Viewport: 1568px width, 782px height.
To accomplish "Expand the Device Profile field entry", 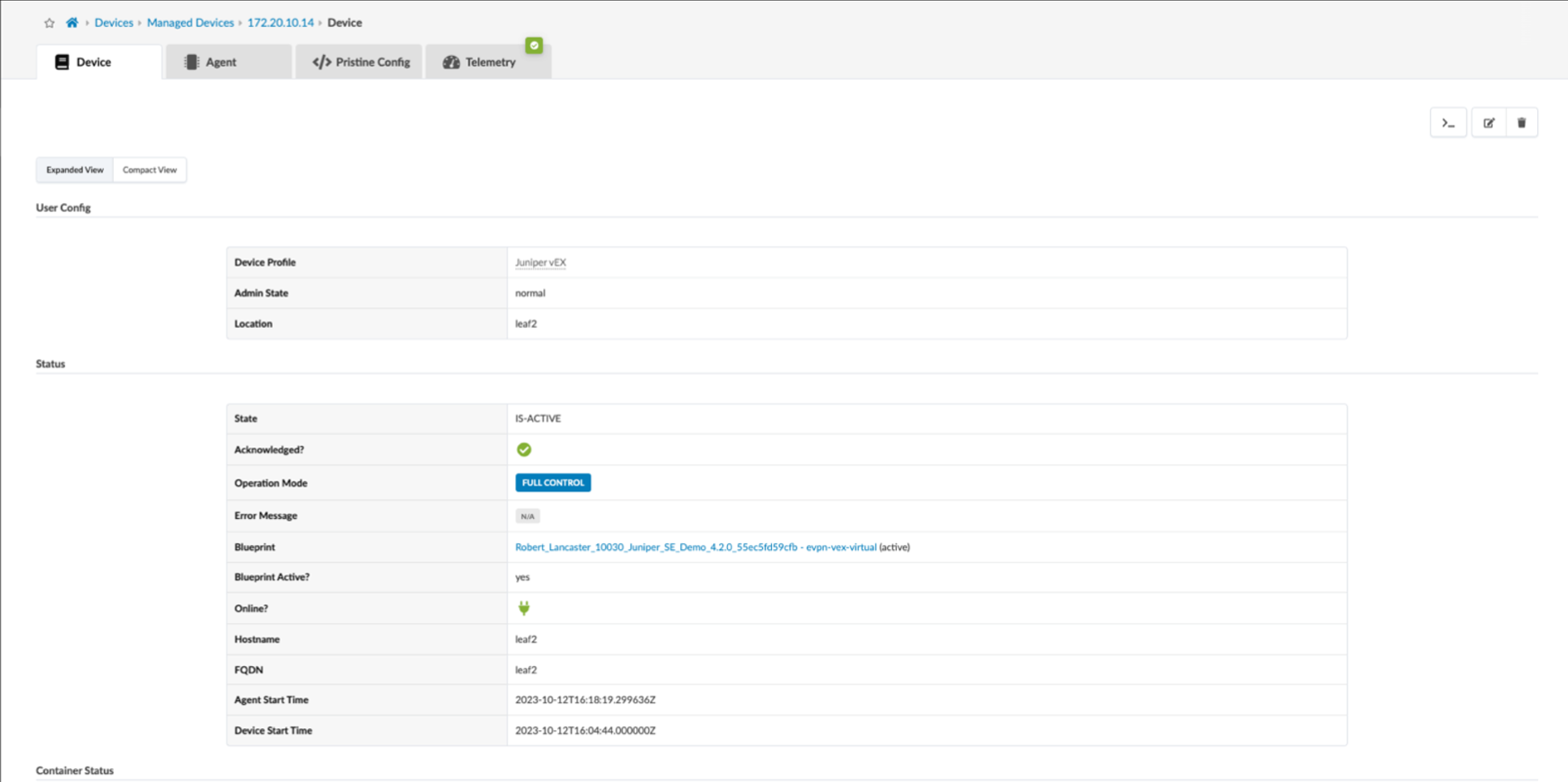I will click(x=539, y=261).
